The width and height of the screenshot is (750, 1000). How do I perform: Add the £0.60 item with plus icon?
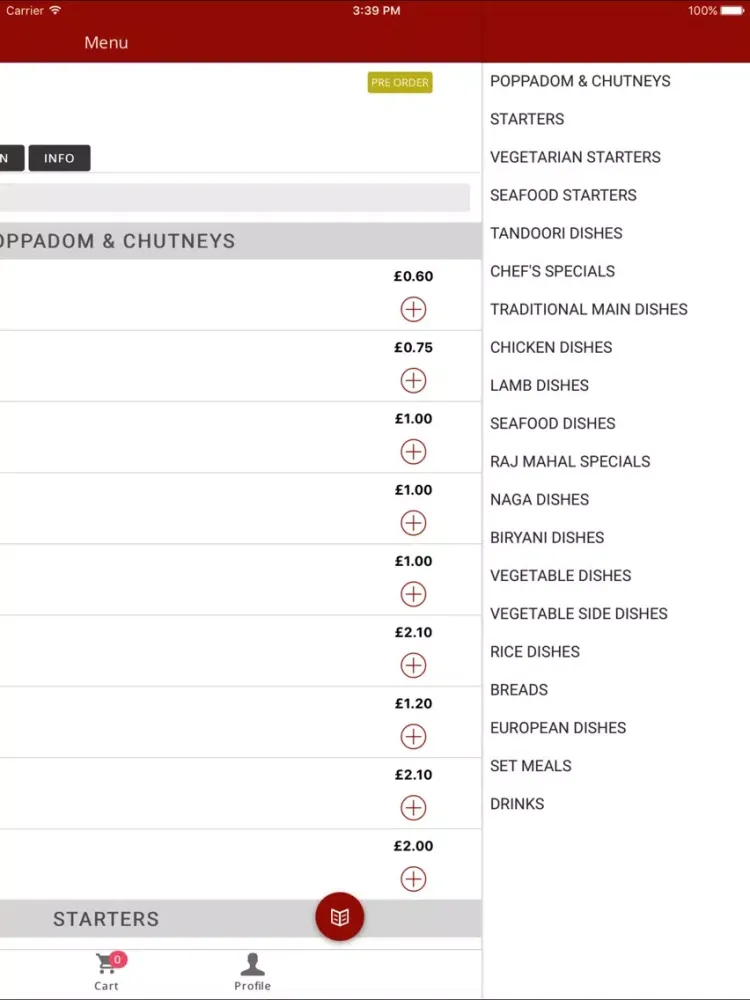pyautogui.click(x=413, y=309)
